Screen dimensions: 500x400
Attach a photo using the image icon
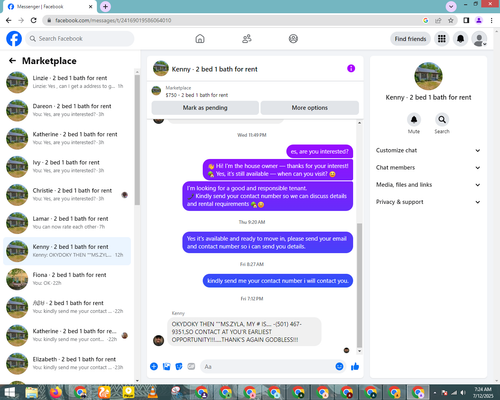166,366
